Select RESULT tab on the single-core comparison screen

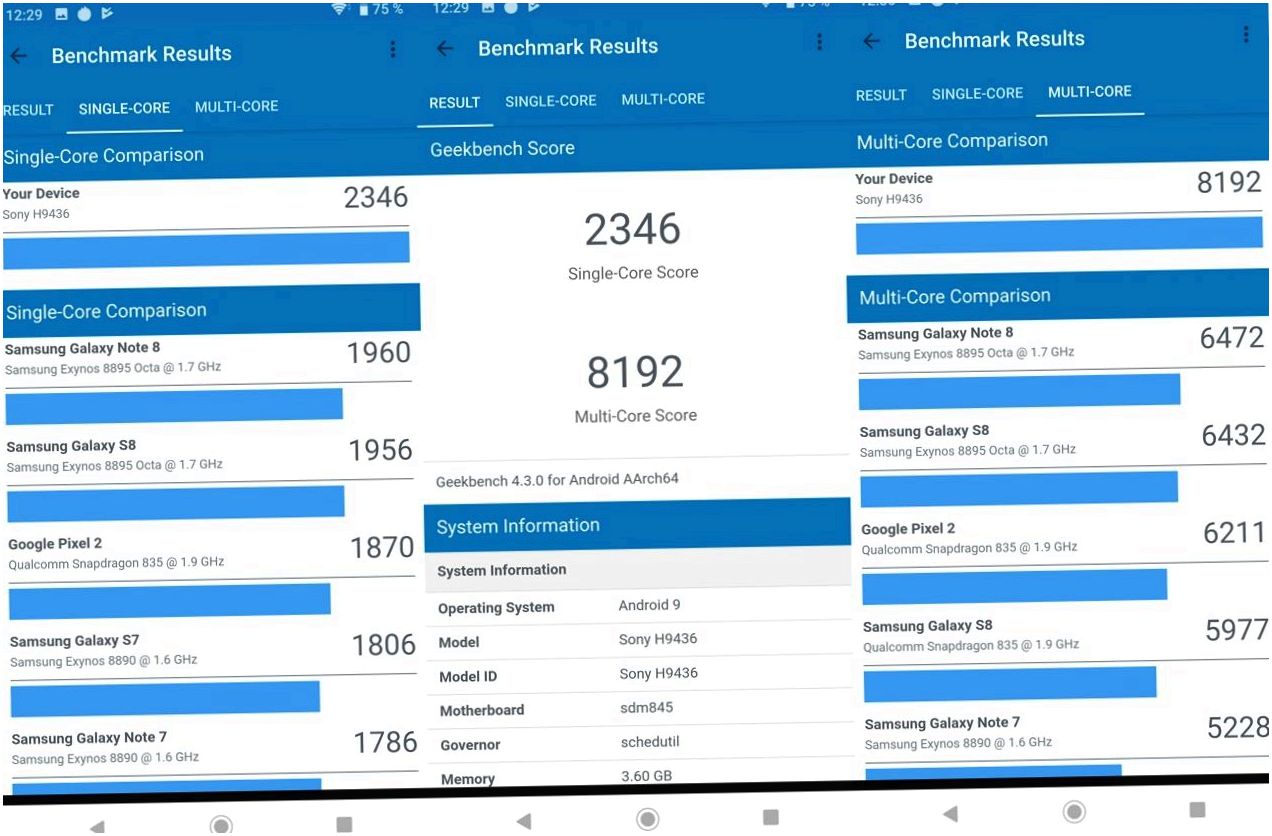pyautogui.click(x=28, y=110)
